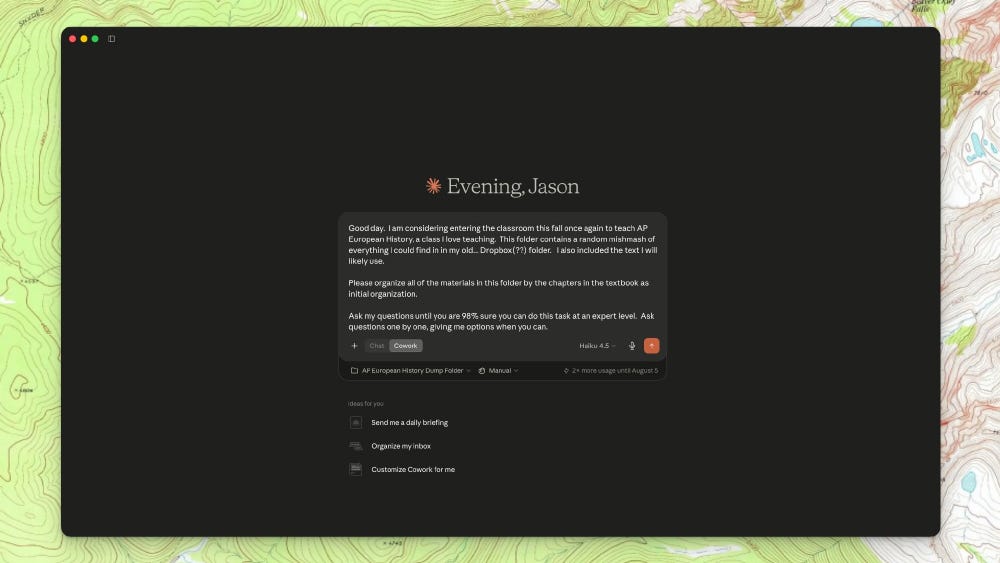The width and height of the screenshot is (1000, 563).
Task: Open the Manual permission mode dropdown
Action: [x=499, y=370]
